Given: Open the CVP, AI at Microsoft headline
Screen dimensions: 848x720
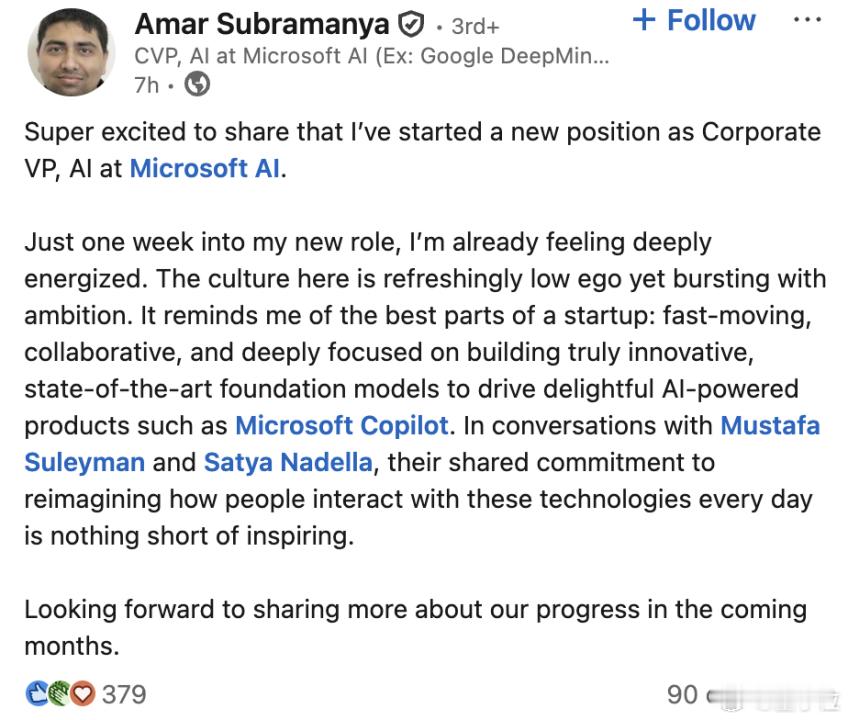Looking at the screenshot, I should pos(372,56).
